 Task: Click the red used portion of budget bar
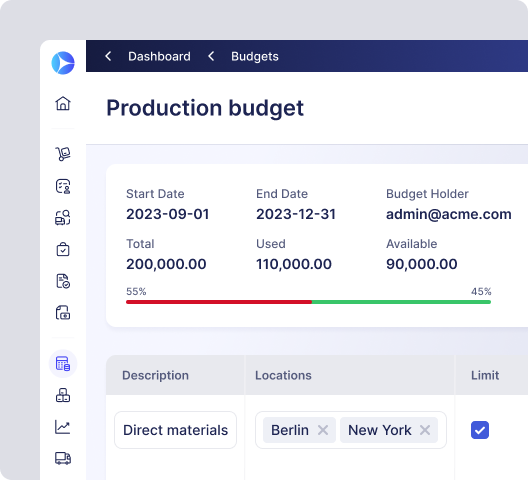(219, 302)
